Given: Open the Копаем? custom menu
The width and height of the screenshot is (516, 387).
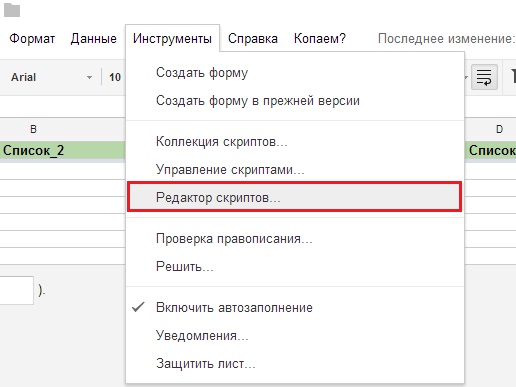Looking at the screenshot, I should 320,39.
